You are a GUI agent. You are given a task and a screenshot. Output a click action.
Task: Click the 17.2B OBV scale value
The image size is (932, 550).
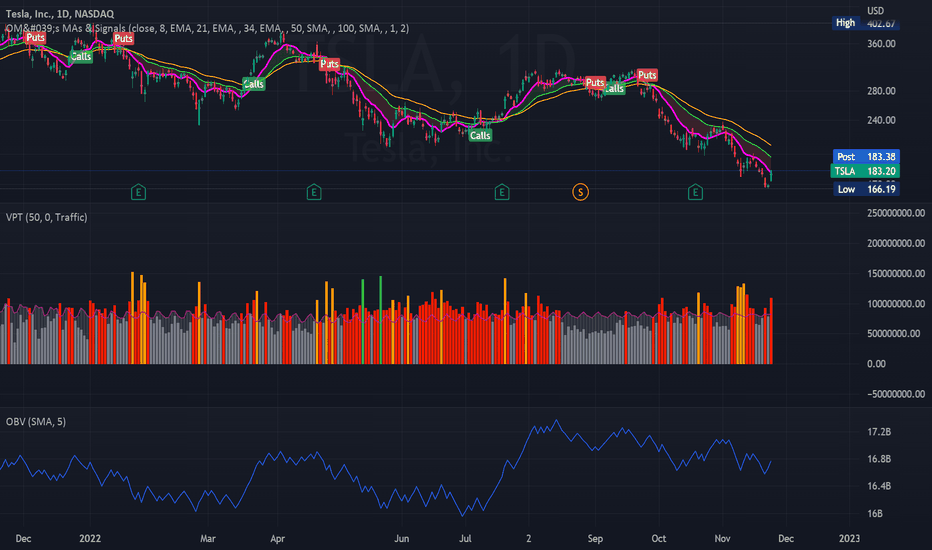coord(879,432)
